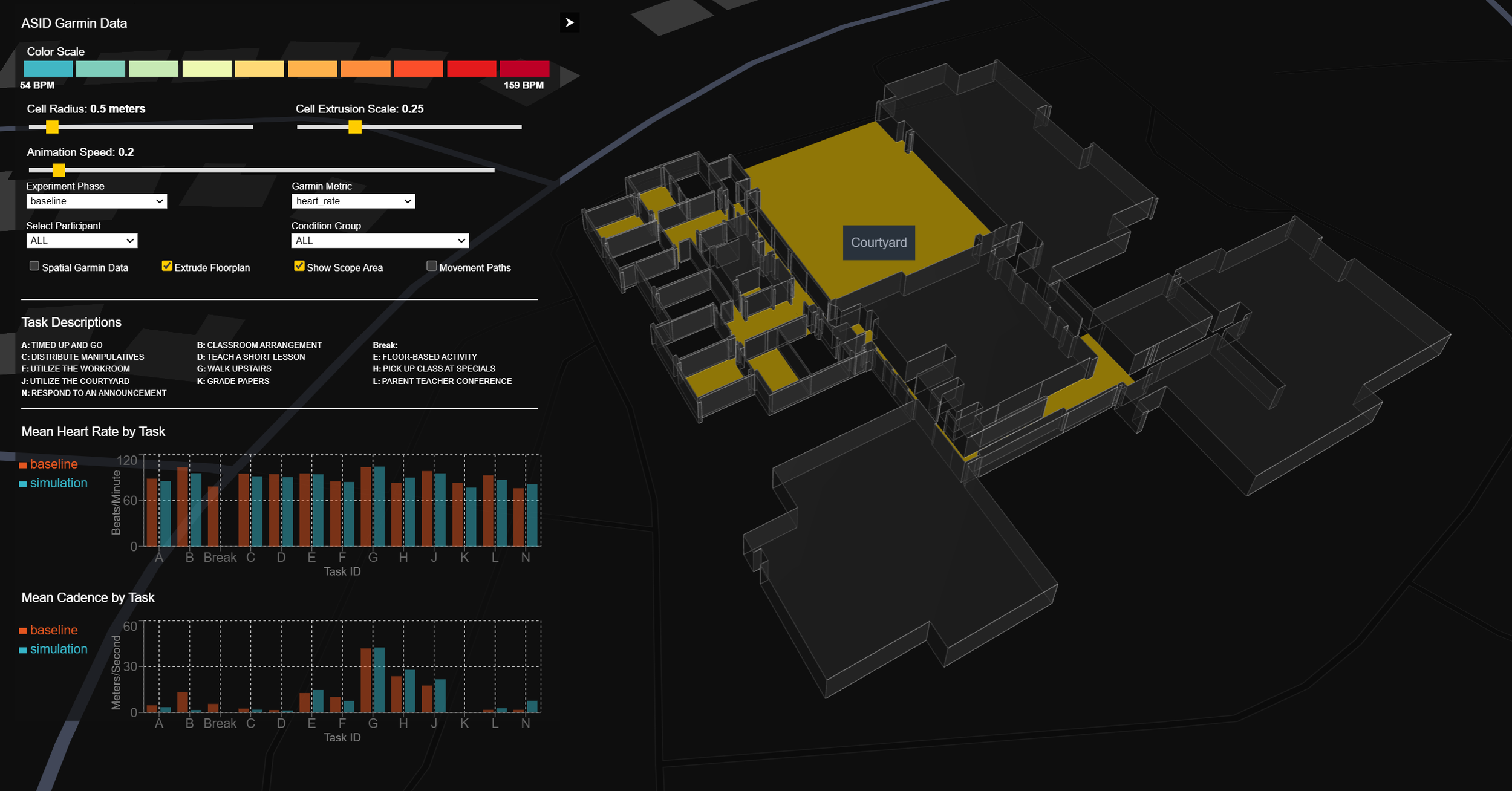Viewport: 1512px width, 791px height.
Task: Click the pale yellow color scale swatch
Action: 207,69
